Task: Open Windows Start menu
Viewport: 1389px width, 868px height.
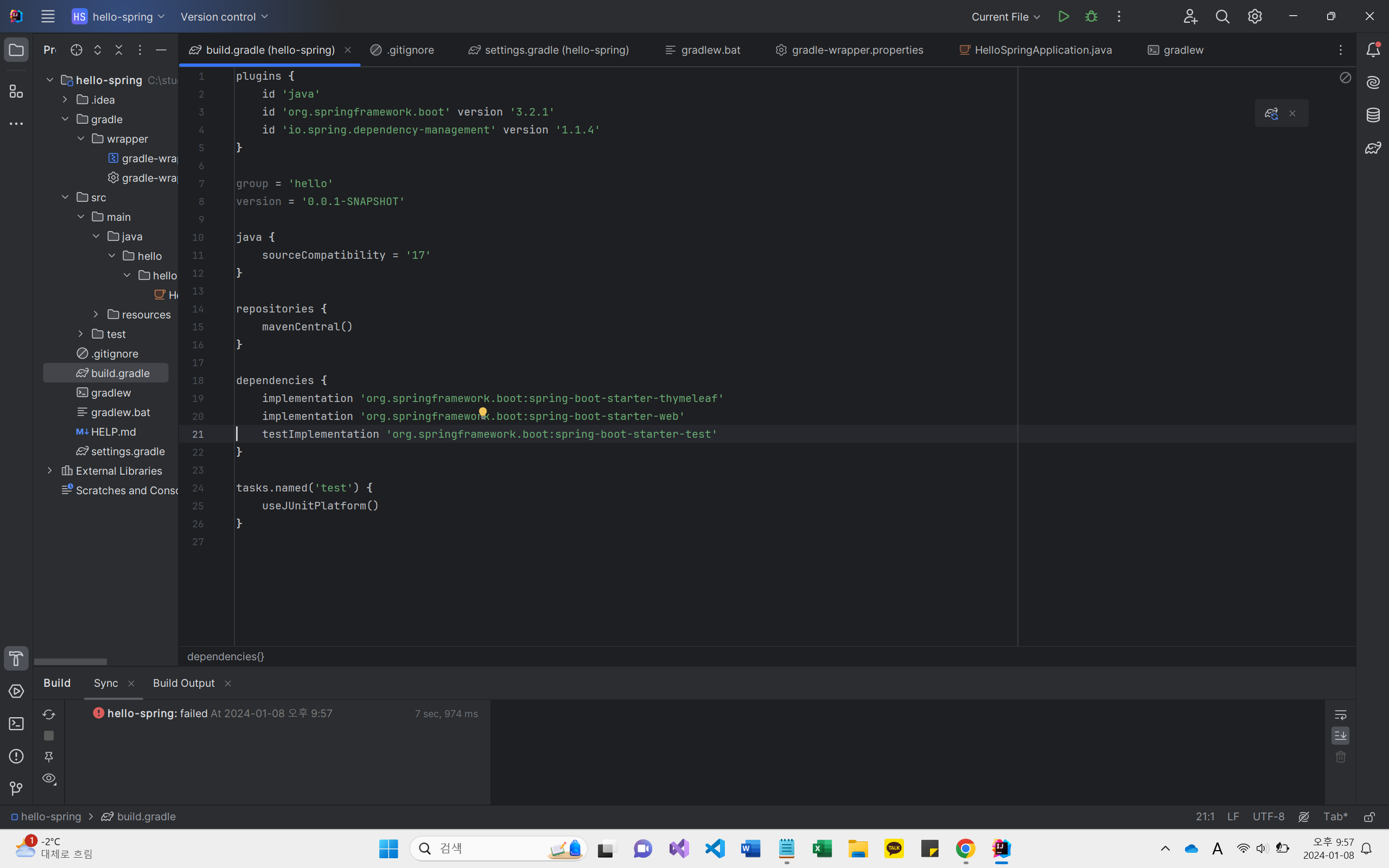Action: (x=388, y=848)
